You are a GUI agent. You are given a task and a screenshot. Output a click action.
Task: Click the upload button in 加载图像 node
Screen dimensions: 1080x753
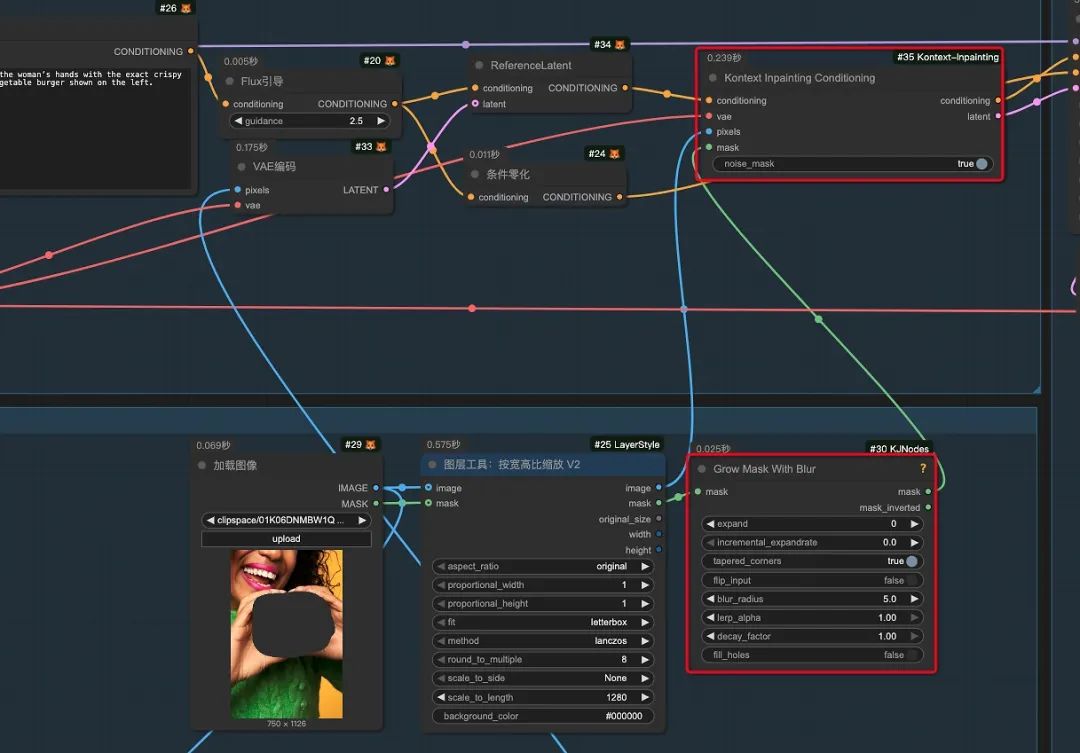coord(286,539)
